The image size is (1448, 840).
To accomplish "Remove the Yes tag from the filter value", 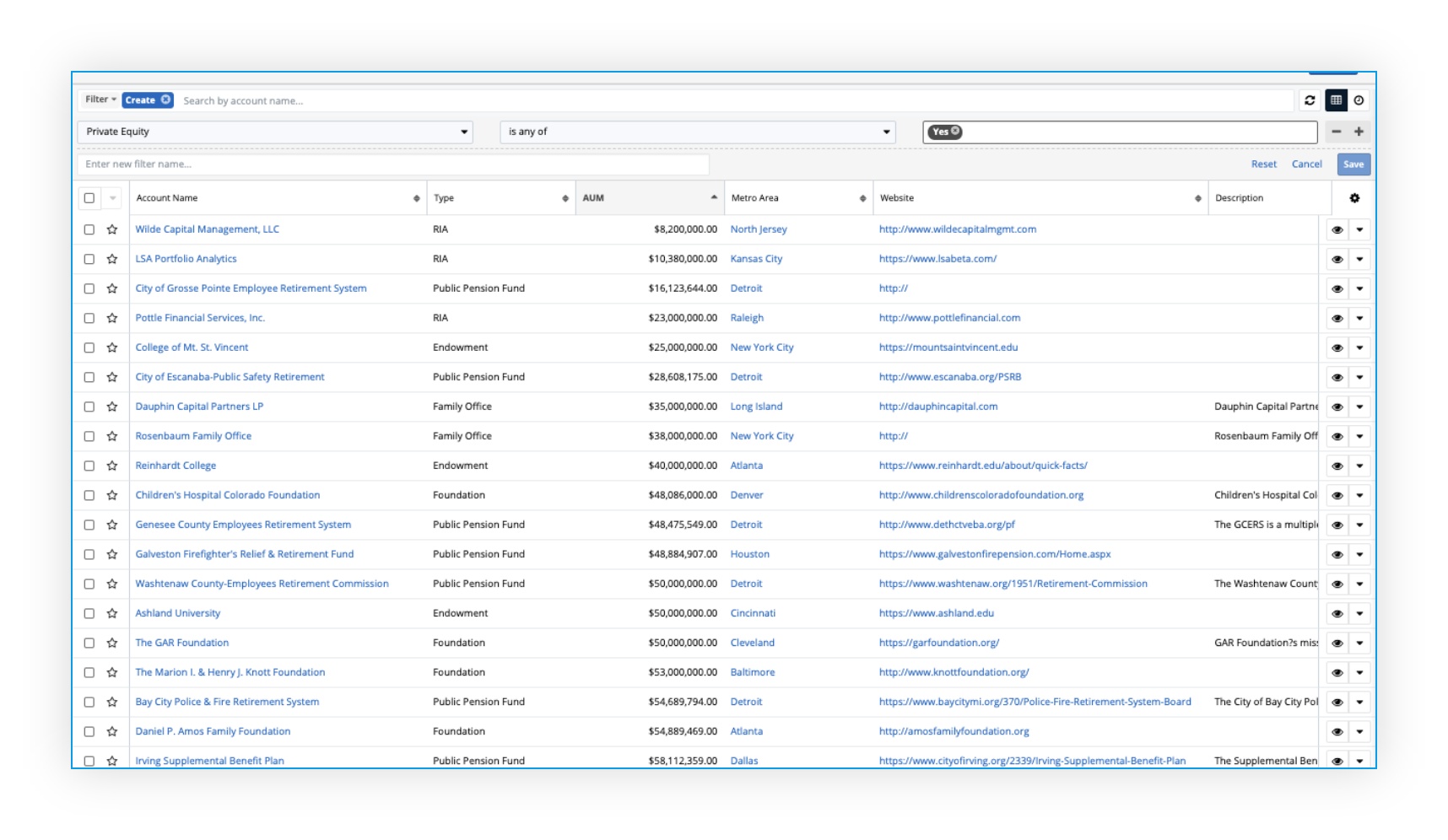I will 955,131.
